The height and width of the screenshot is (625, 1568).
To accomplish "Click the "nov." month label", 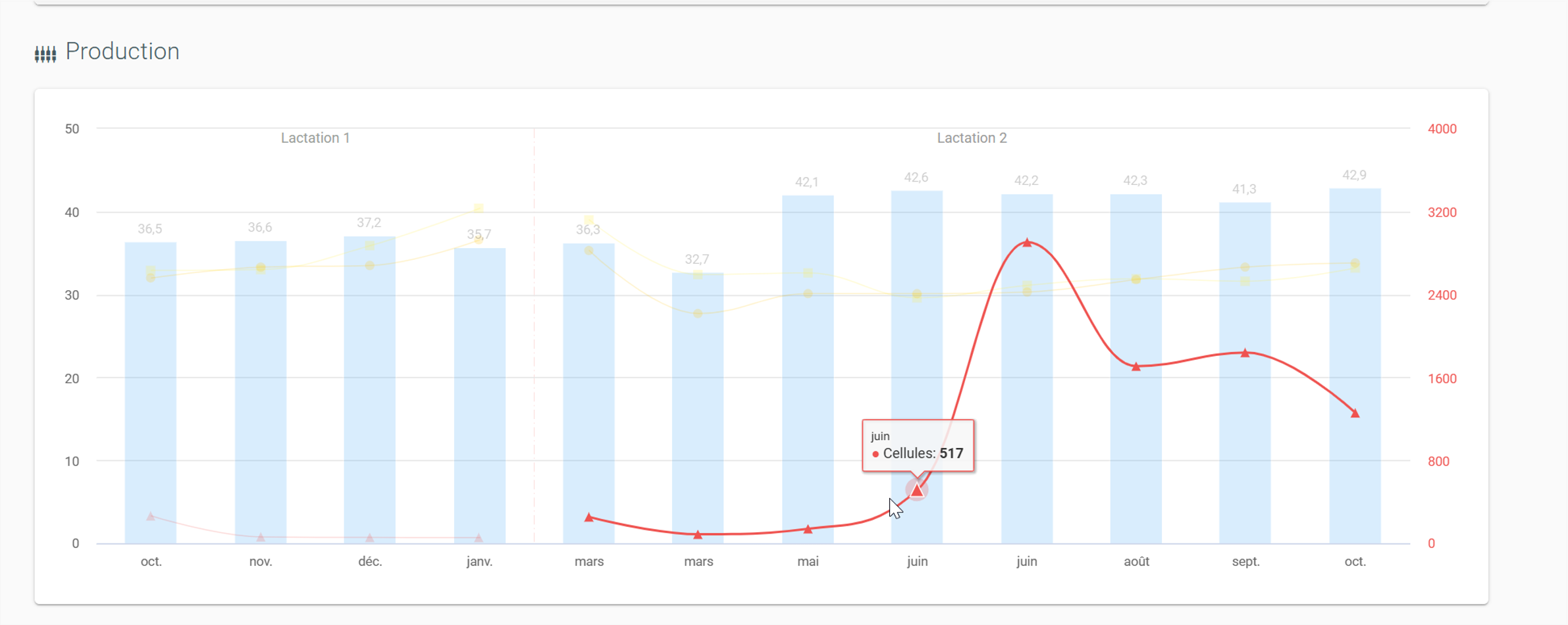I will (x=261, y=562).
